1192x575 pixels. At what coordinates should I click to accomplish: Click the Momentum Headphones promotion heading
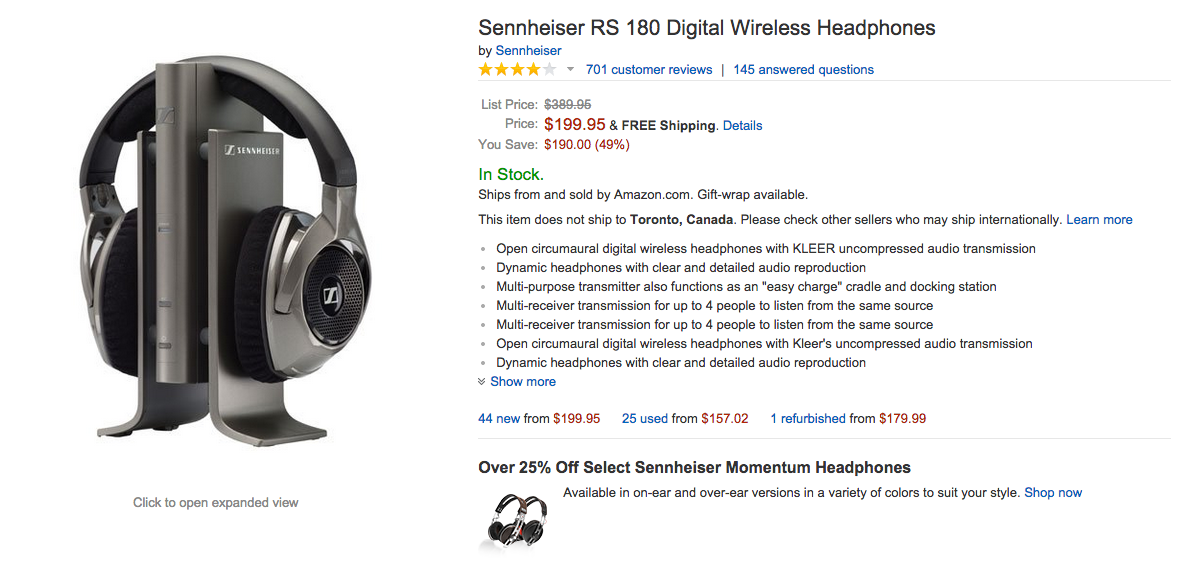pos(694,467)
